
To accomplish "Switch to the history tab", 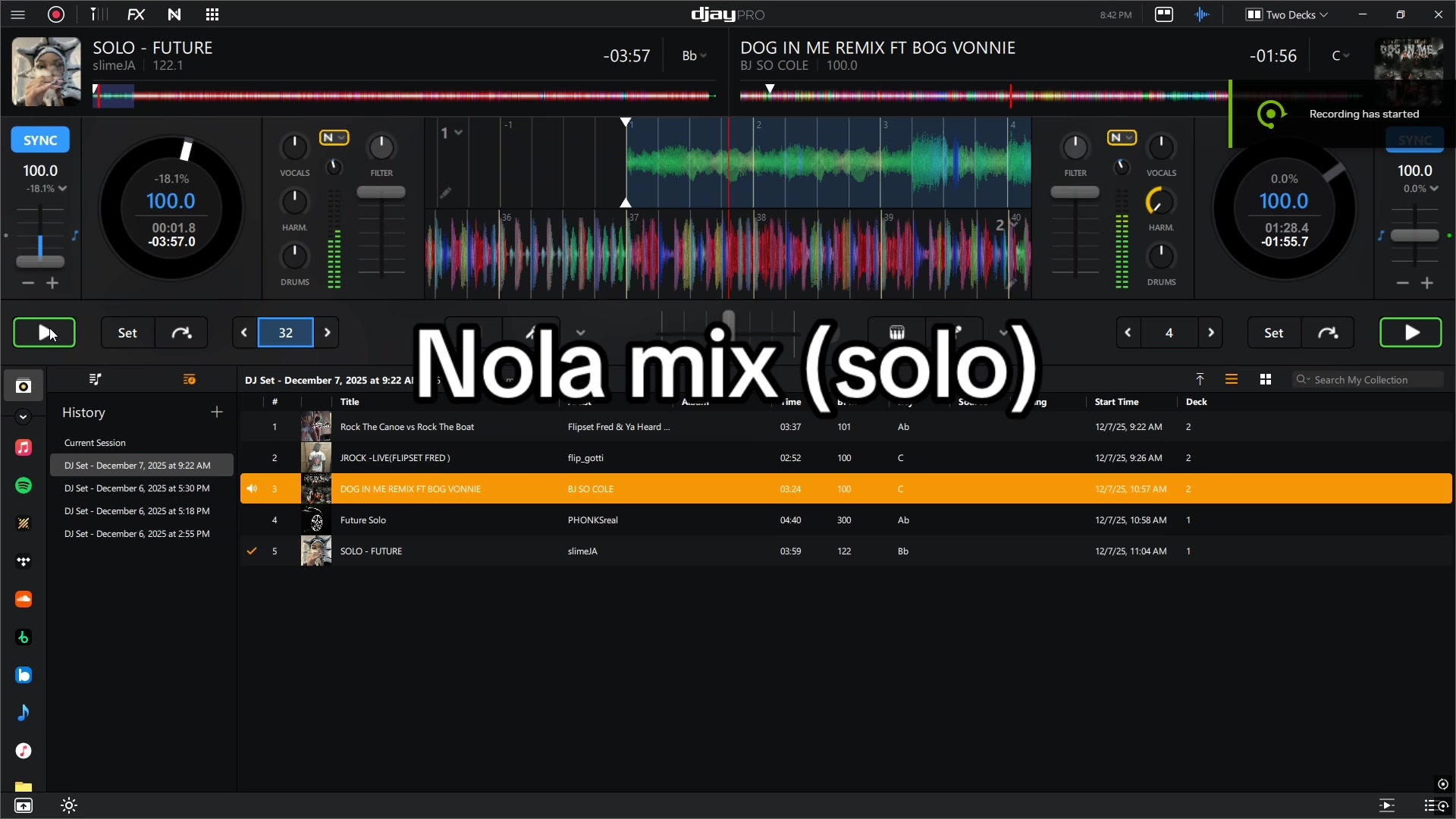I will pos(190,379).
